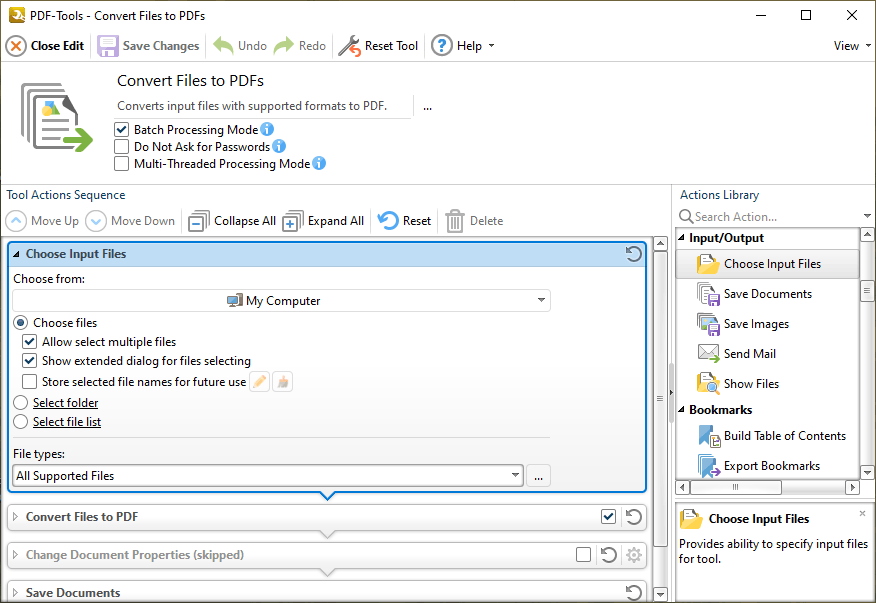
Task: Open the View menu
Action: (x=849, y=45)
